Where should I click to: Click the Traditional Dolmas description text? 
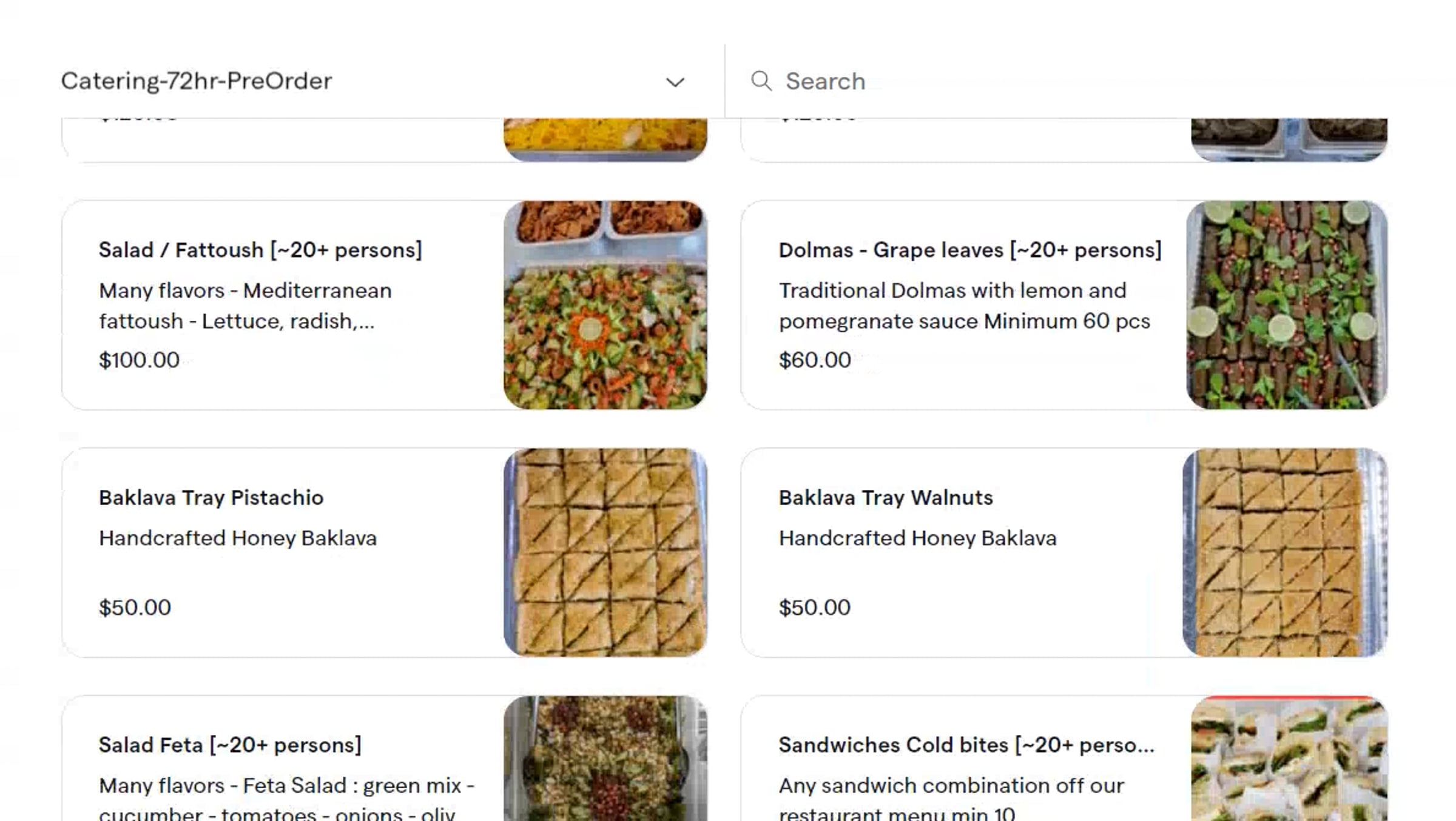[964, 306]
